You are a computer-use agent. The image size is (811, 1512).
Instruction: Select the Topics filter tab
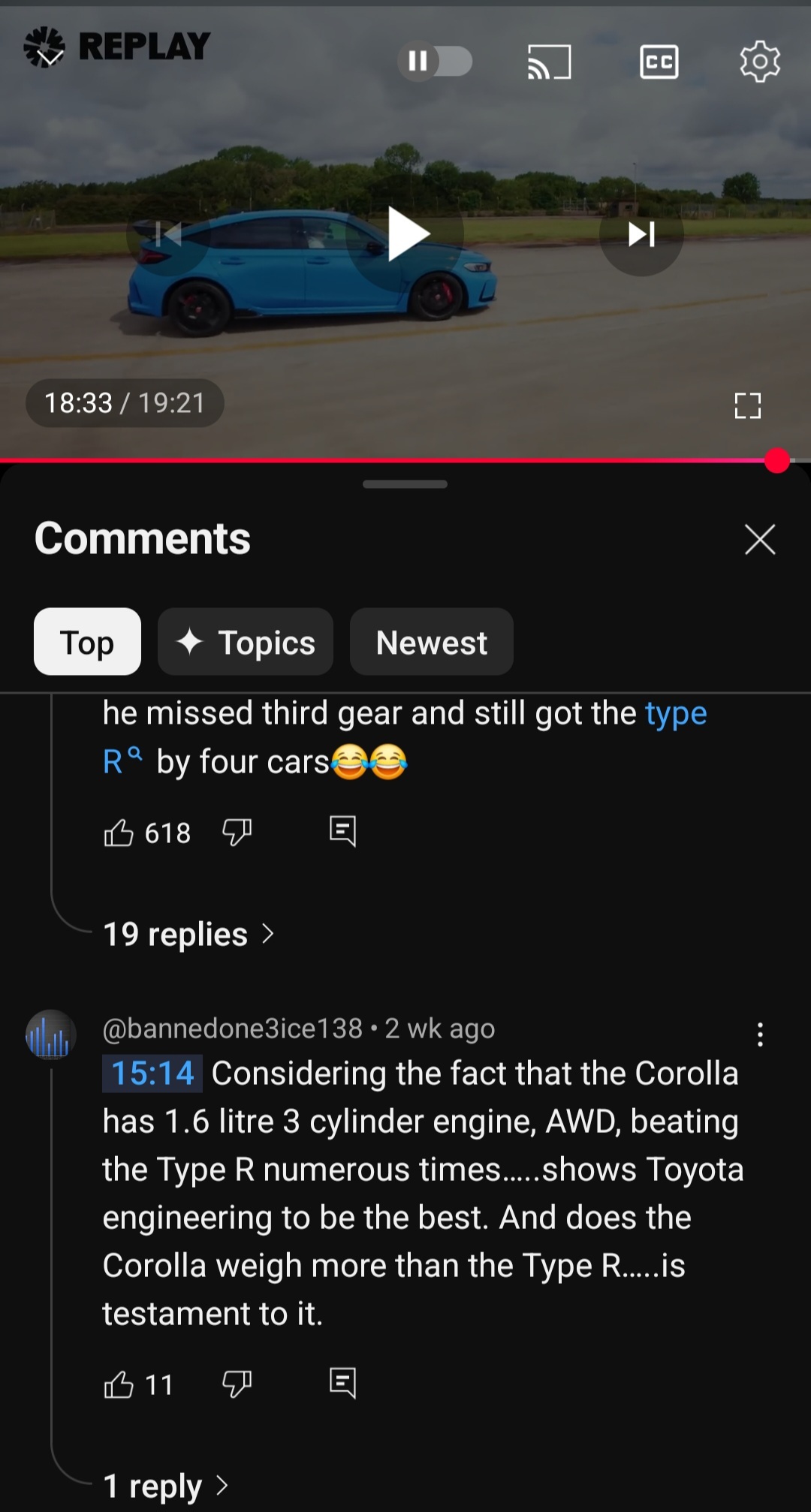pos(246,643)
